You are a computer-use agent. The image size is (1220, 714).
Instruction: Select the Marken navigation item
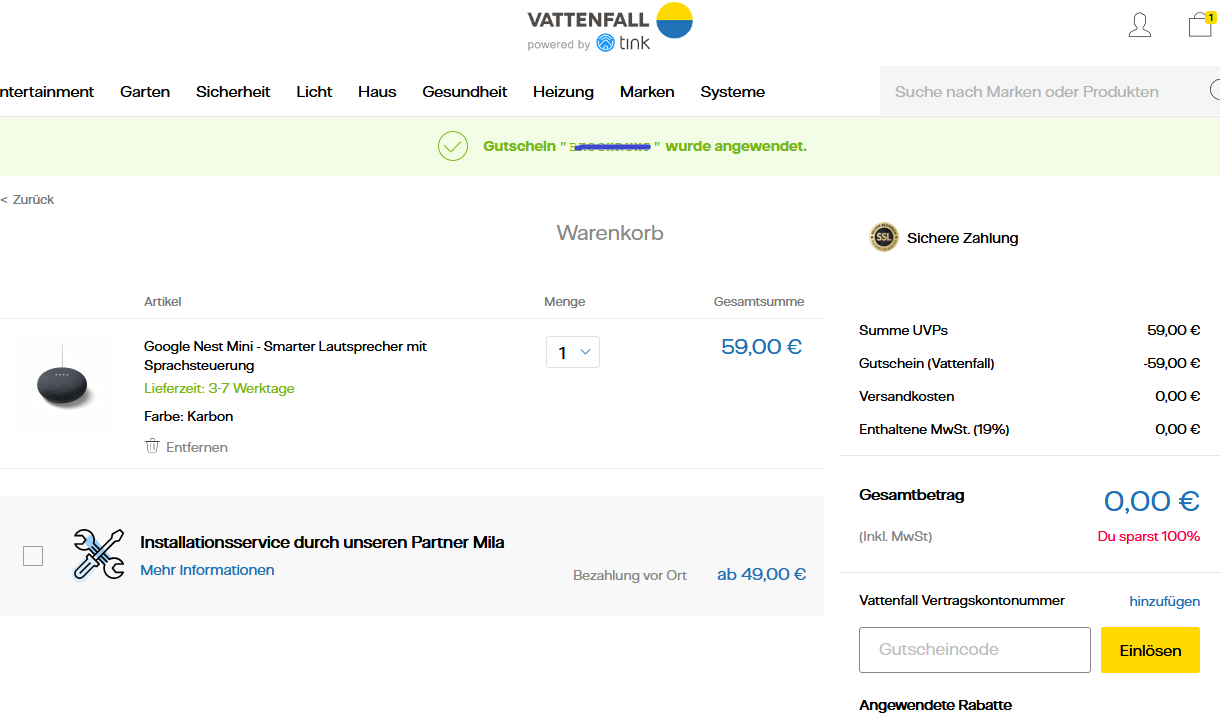click(647, 92)
